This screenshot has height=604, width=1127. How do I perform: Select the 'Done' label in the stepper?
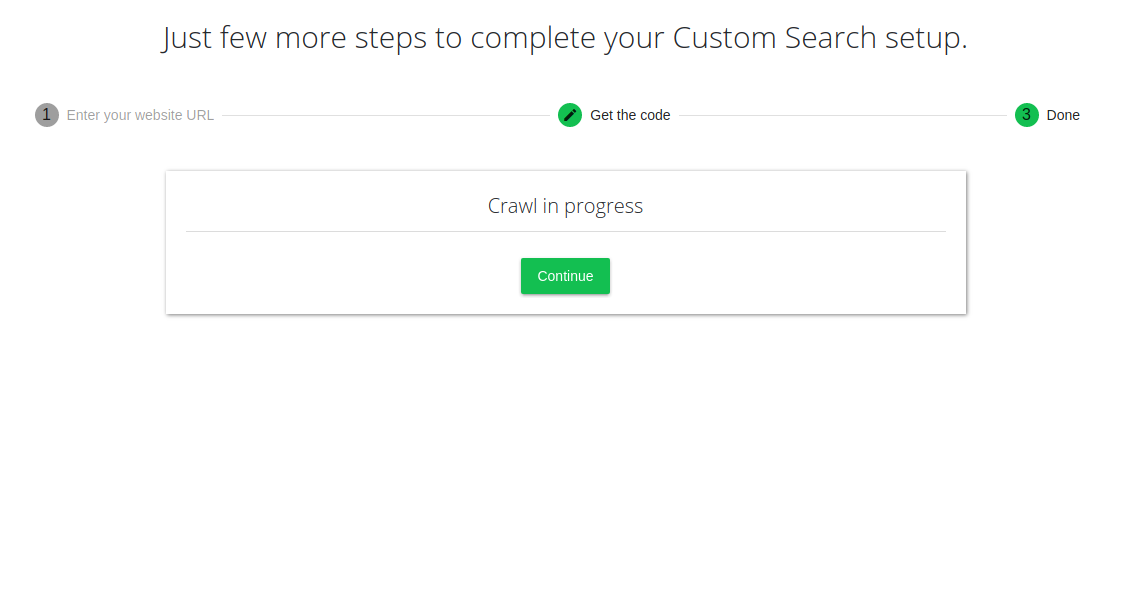(1064, 115)
